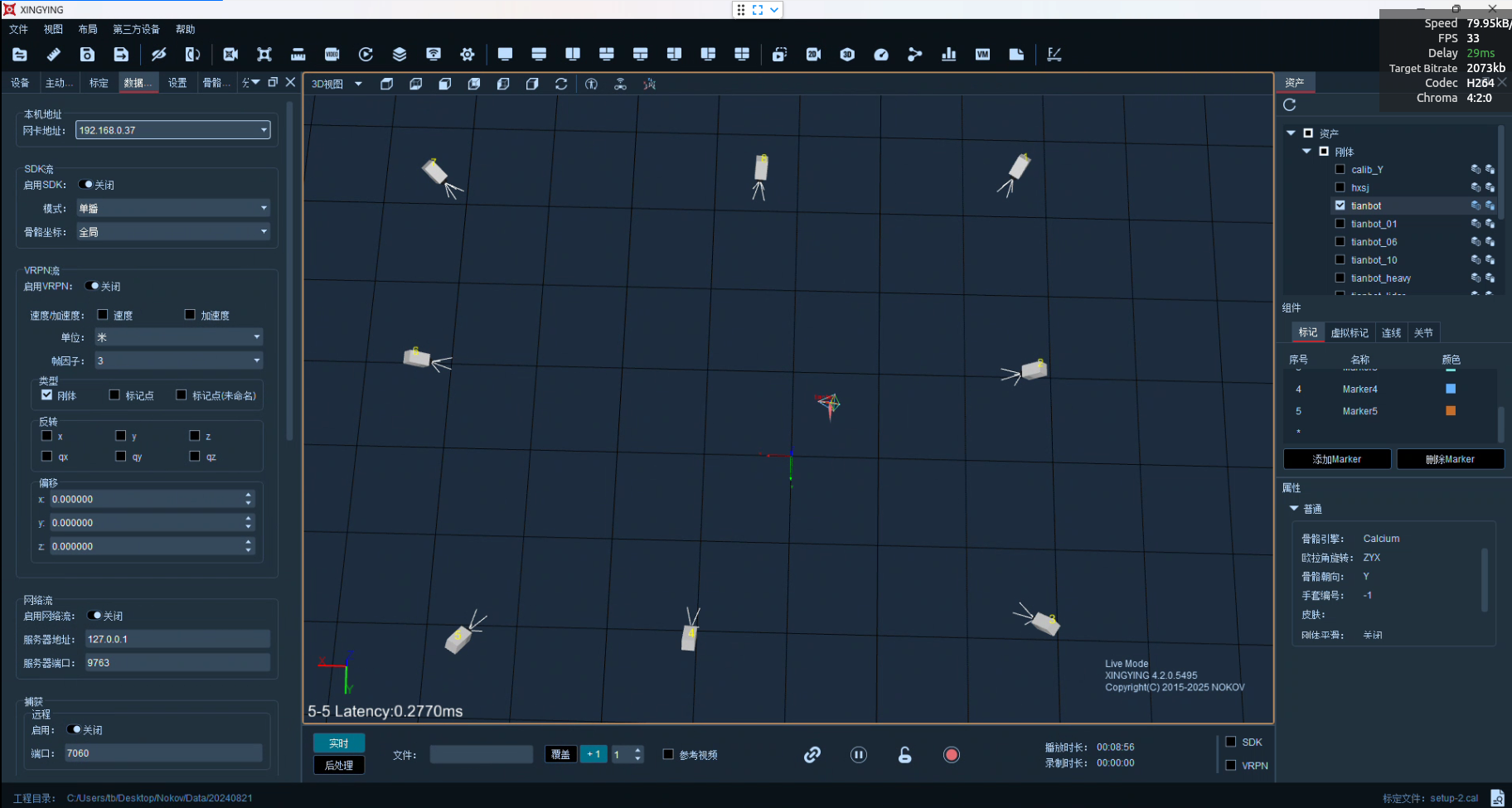
Task: Enable the 速度 checkbox
Action: coord(103,315)
